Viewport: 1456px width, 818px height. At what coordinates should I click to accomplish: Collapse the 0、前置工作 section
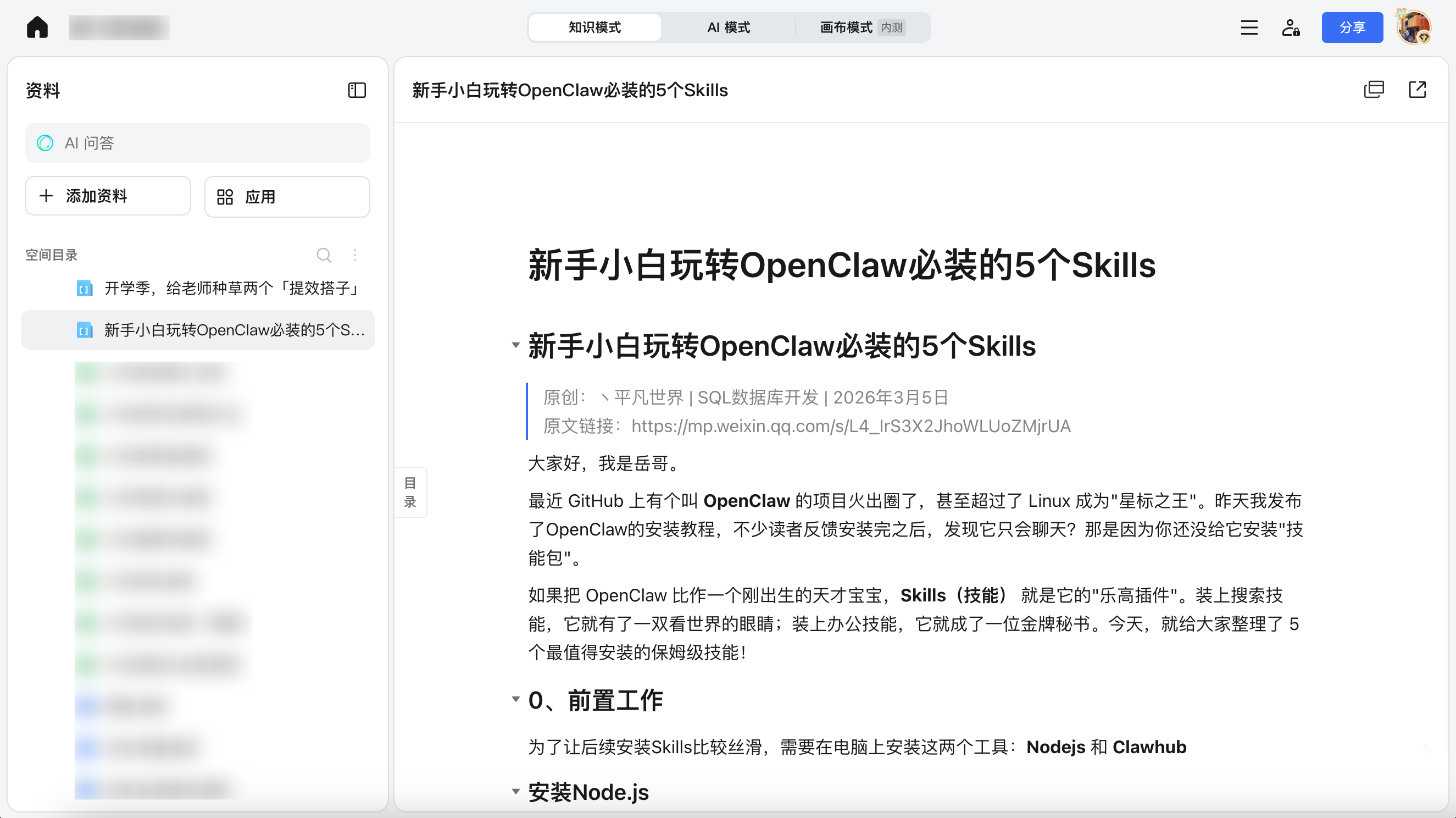[515, 699]
